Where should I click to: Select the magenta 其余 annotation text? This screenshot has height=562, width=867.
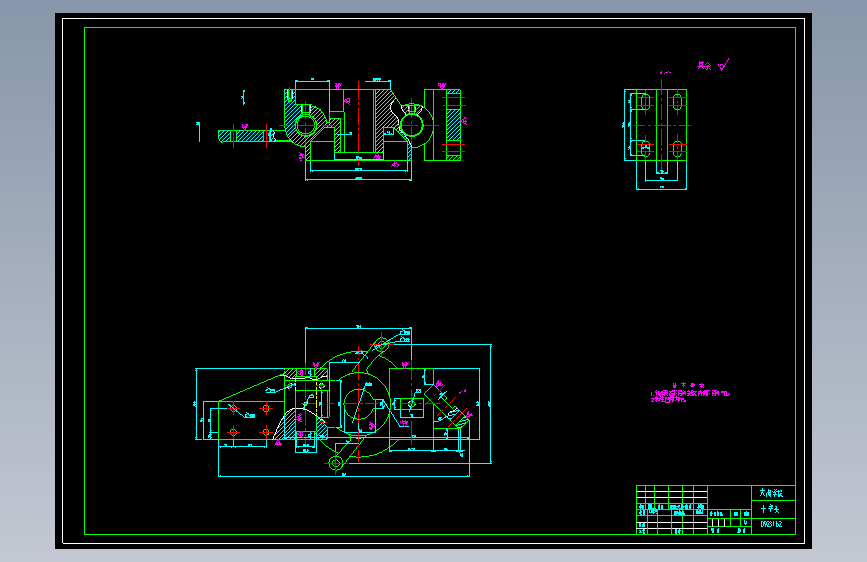[x=704, y=66]
